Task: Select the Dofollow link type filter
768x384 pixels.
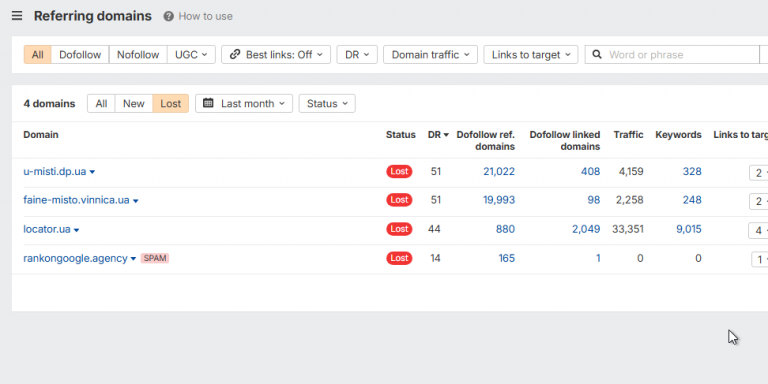Action: pyautogui.click(x=80, y=54)
